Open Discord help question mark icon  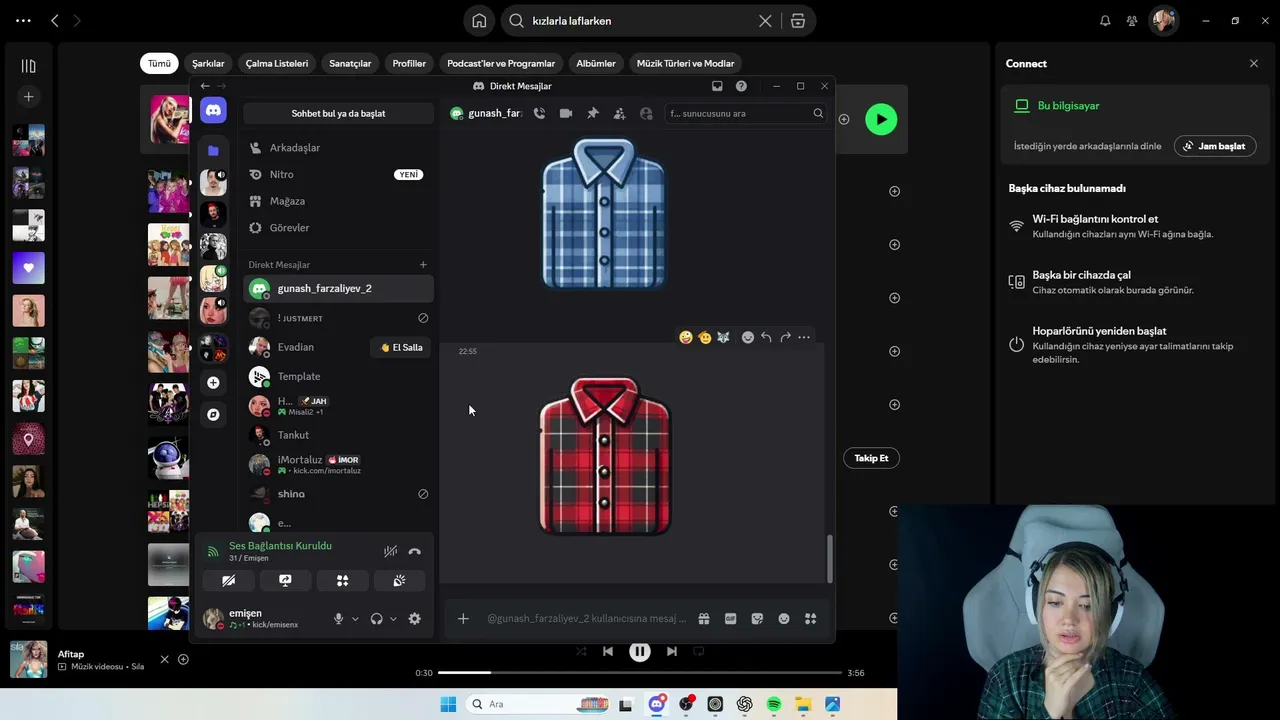pyautogui.click(x=741, y=86)
